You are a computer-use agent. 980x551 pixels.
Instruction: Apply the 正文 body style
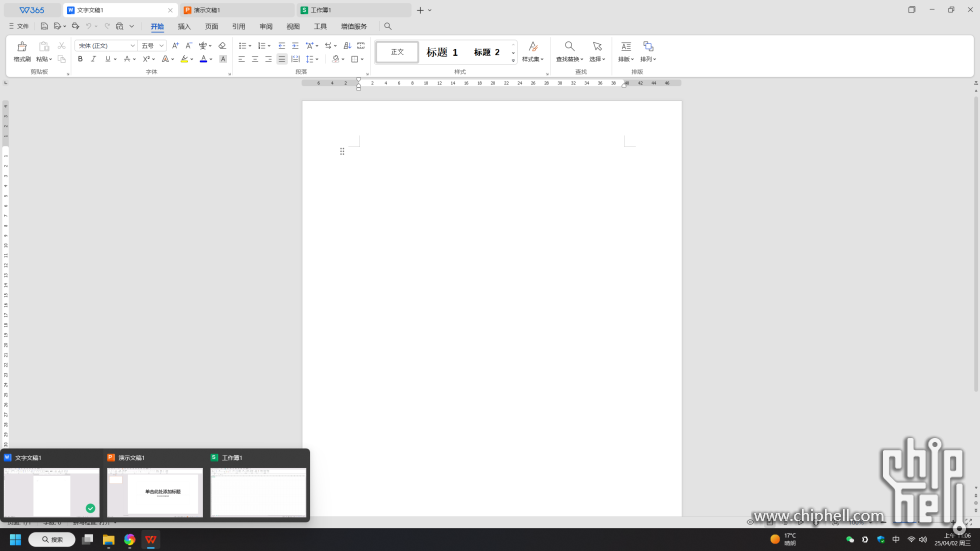tap(397, 52)
